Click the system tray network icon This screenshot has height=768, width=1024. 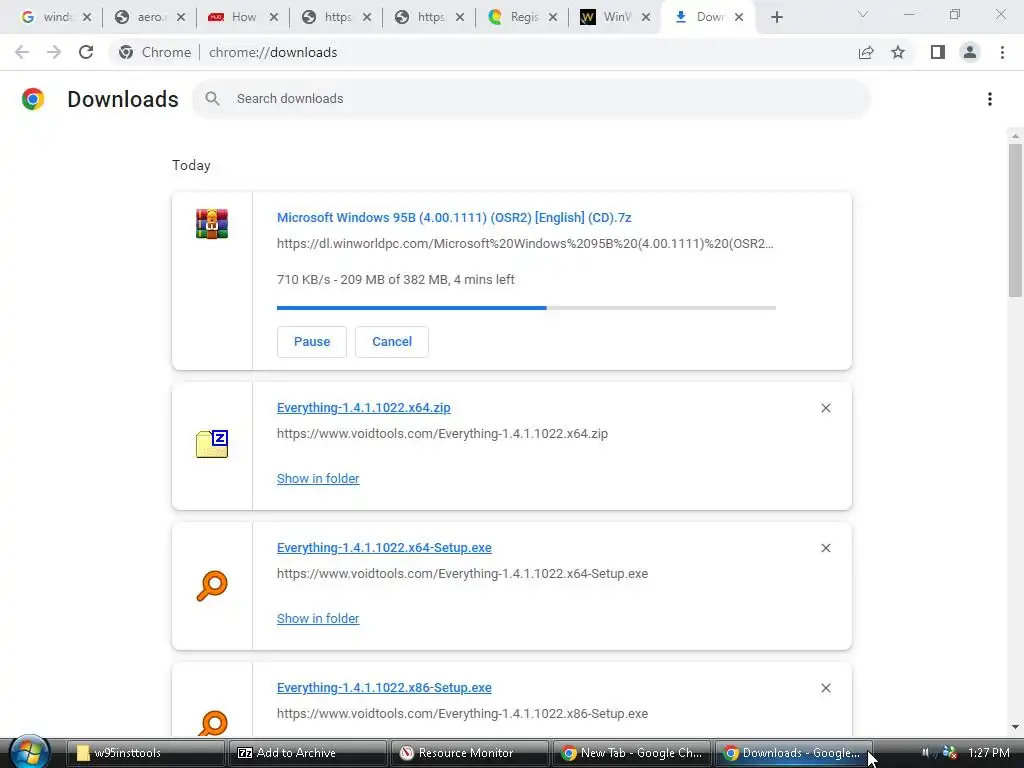pos(950,752)
